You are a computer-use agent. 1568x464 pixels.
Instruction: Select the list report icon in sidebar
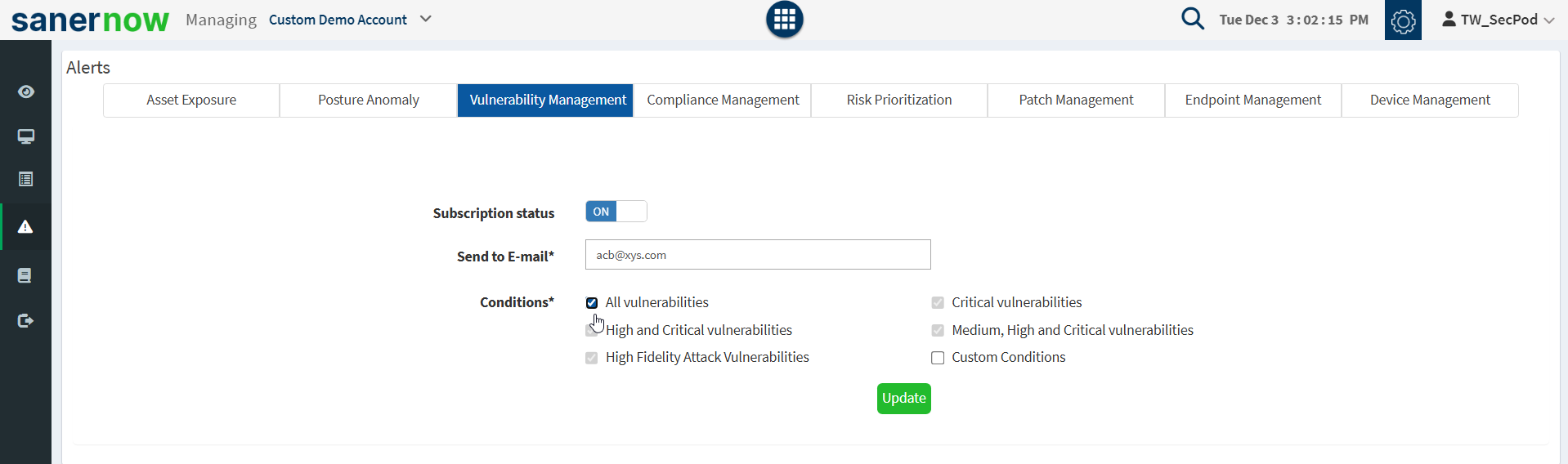click(26, 179)
